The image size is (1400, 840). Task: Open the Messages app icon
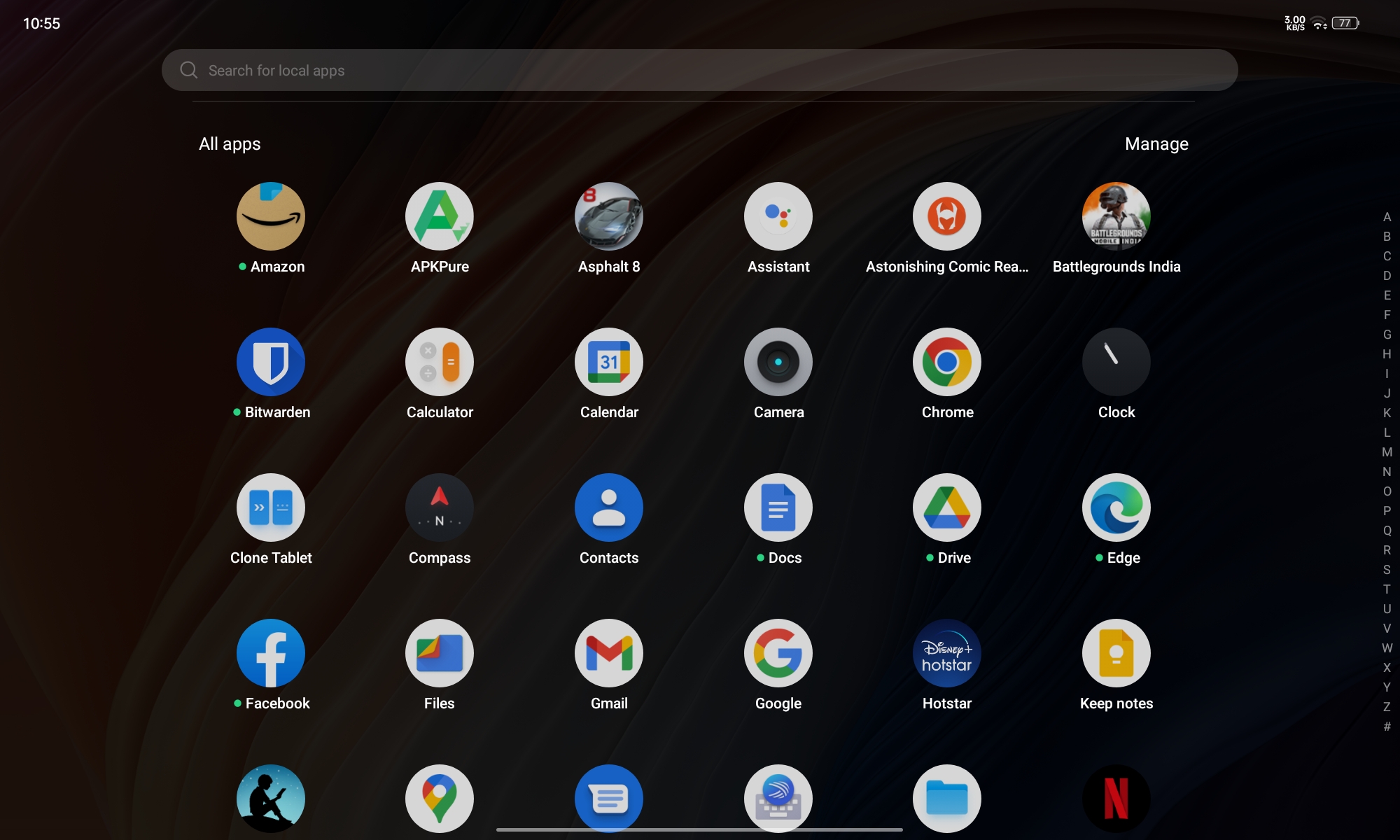[609, 799]
